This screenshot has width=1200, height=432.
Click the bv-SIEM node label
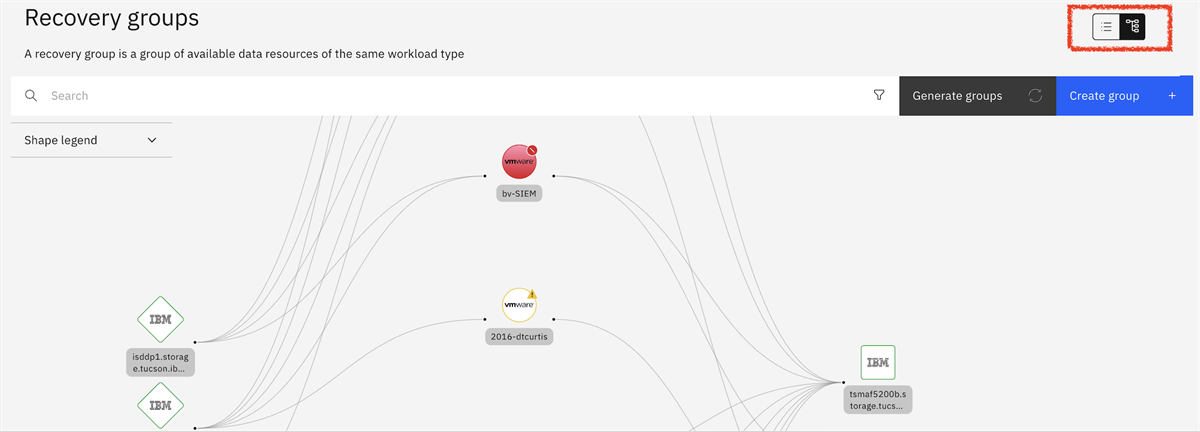tap(520, 193)
